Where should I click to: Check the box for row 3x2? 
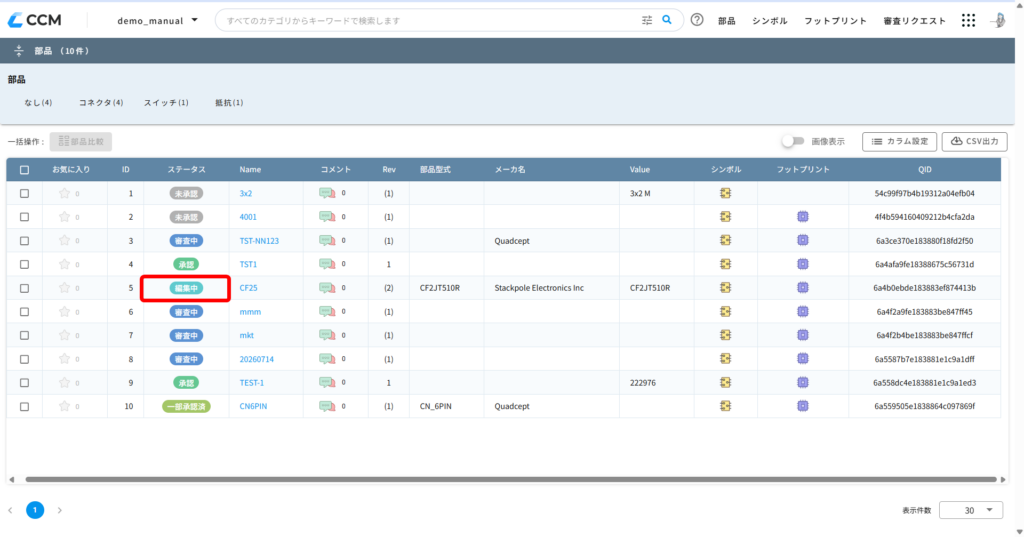coord(24,193)
